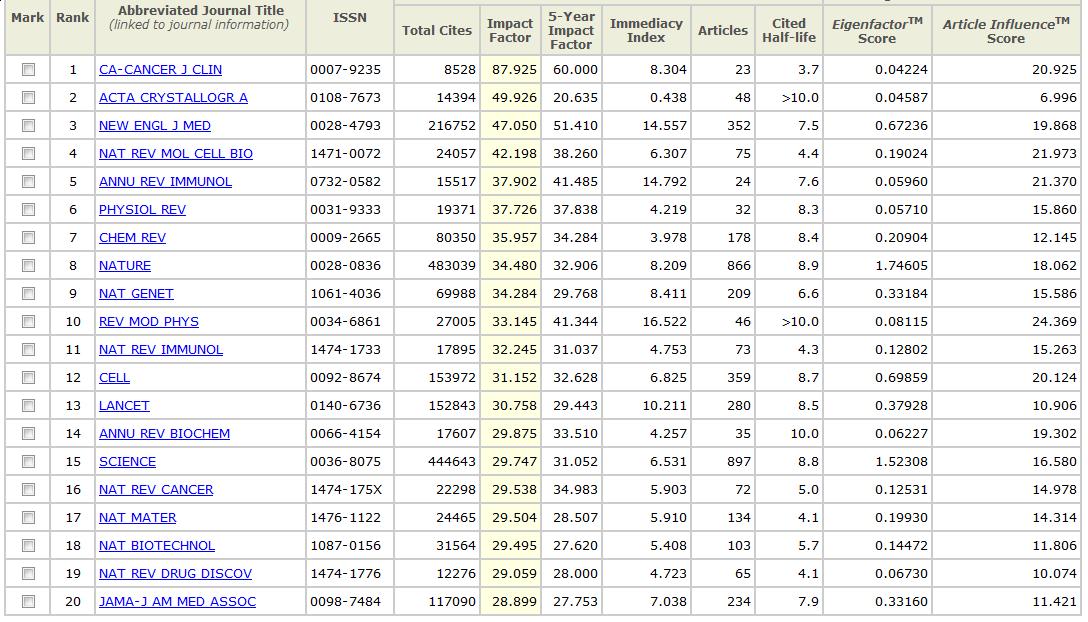
Task: Click Eigenfactor score 1.52308
Action: point(901,462)
